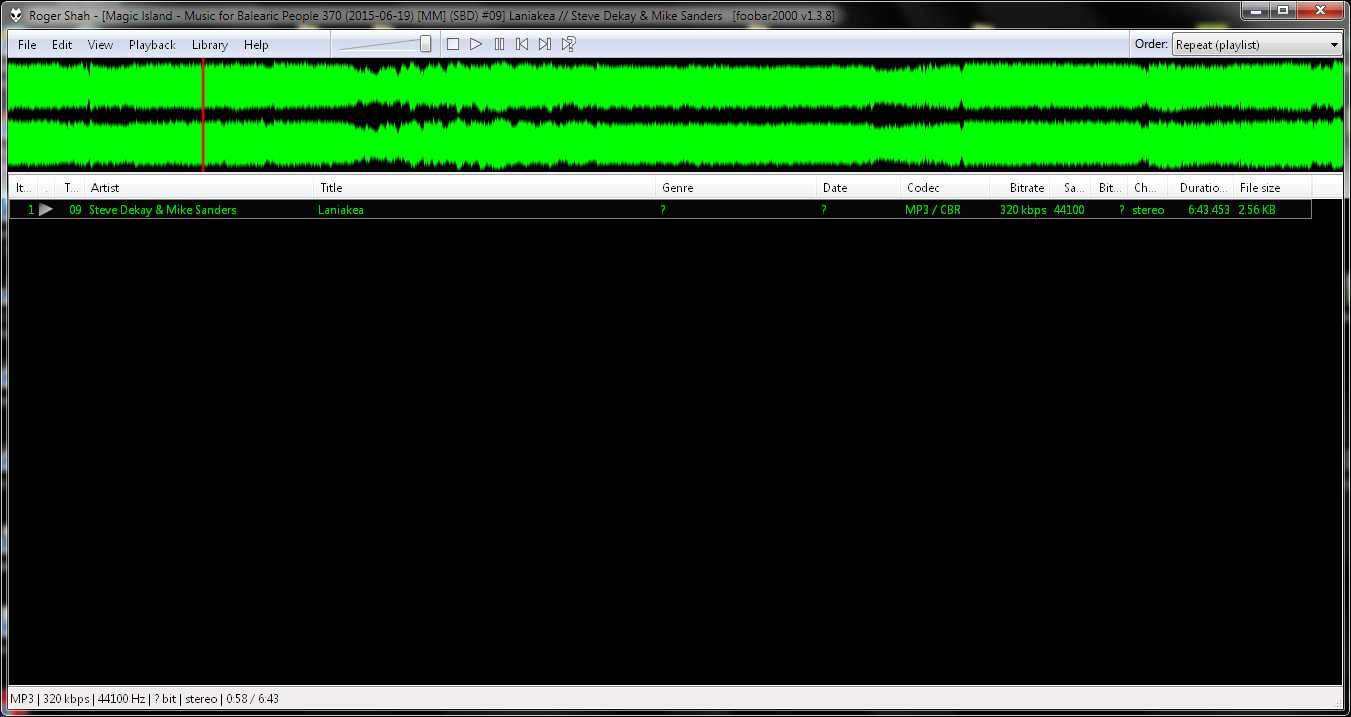Sort by the Genre column header
1351x717 pixels.
737,188
